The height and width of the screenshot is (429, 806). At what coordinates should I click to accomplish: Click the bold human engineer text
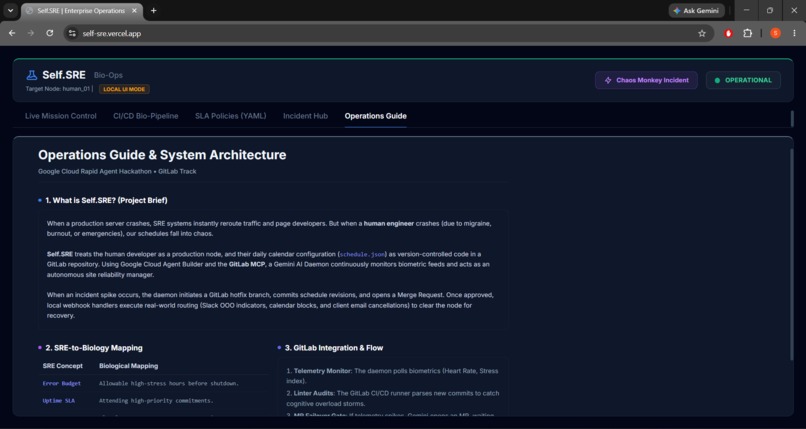click(x=389, y=223)
